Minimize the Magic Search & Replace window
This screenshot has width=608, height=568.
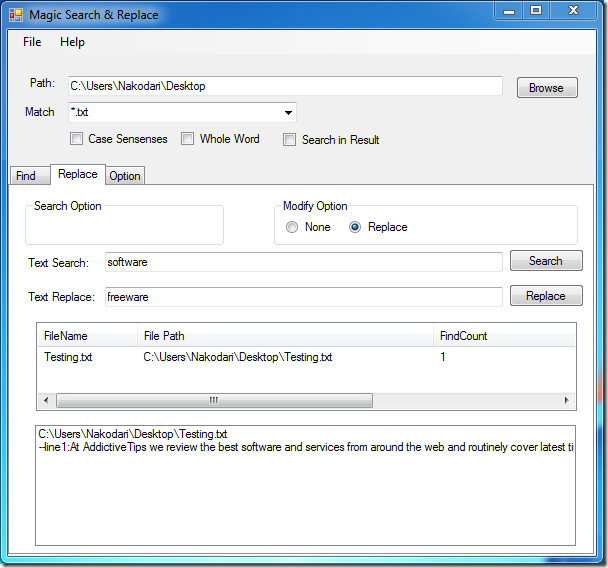tap(509, 11)
